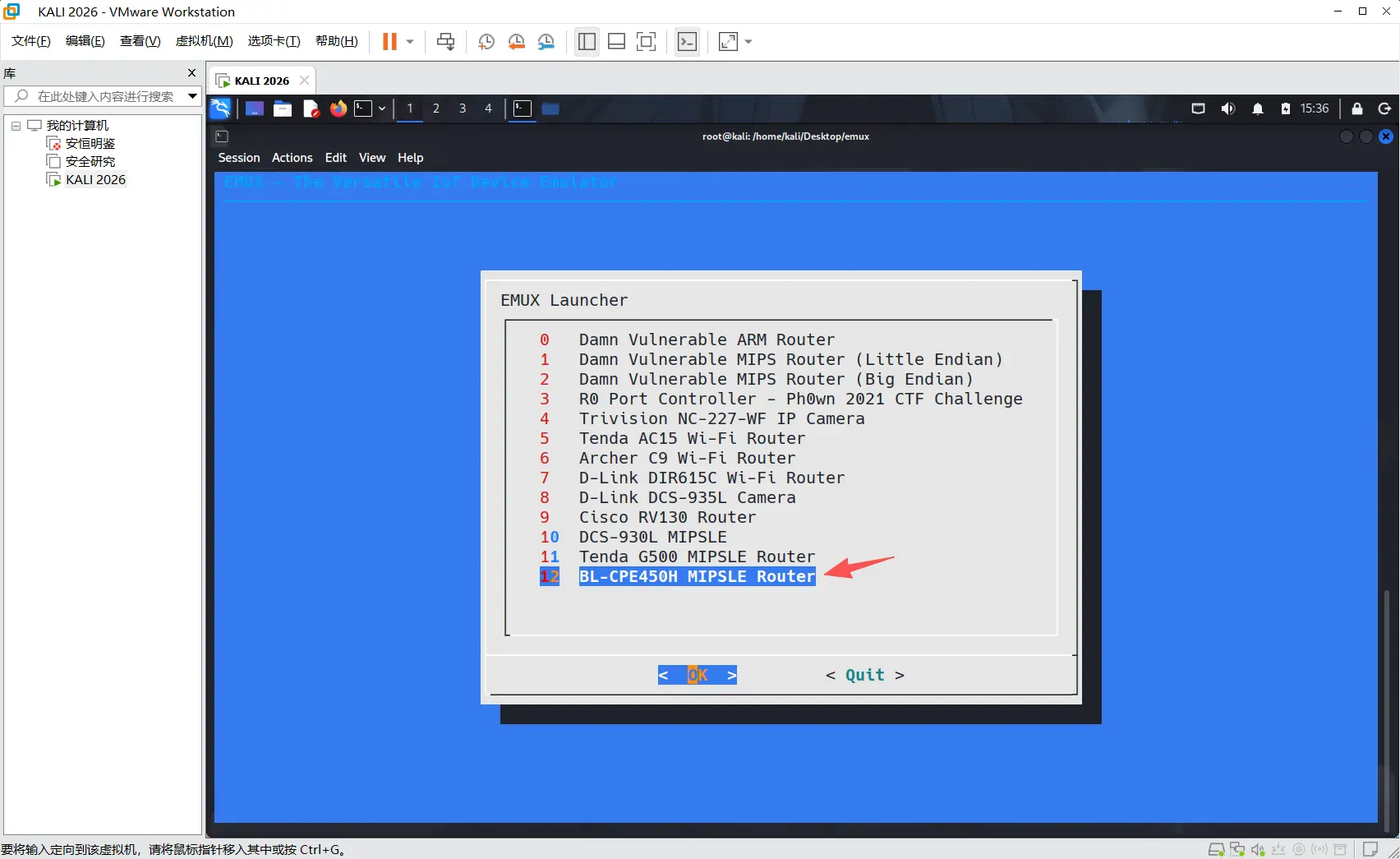Revert to the previous snapshot
This screenshot has height=859, width=1400.
(517, 42)
